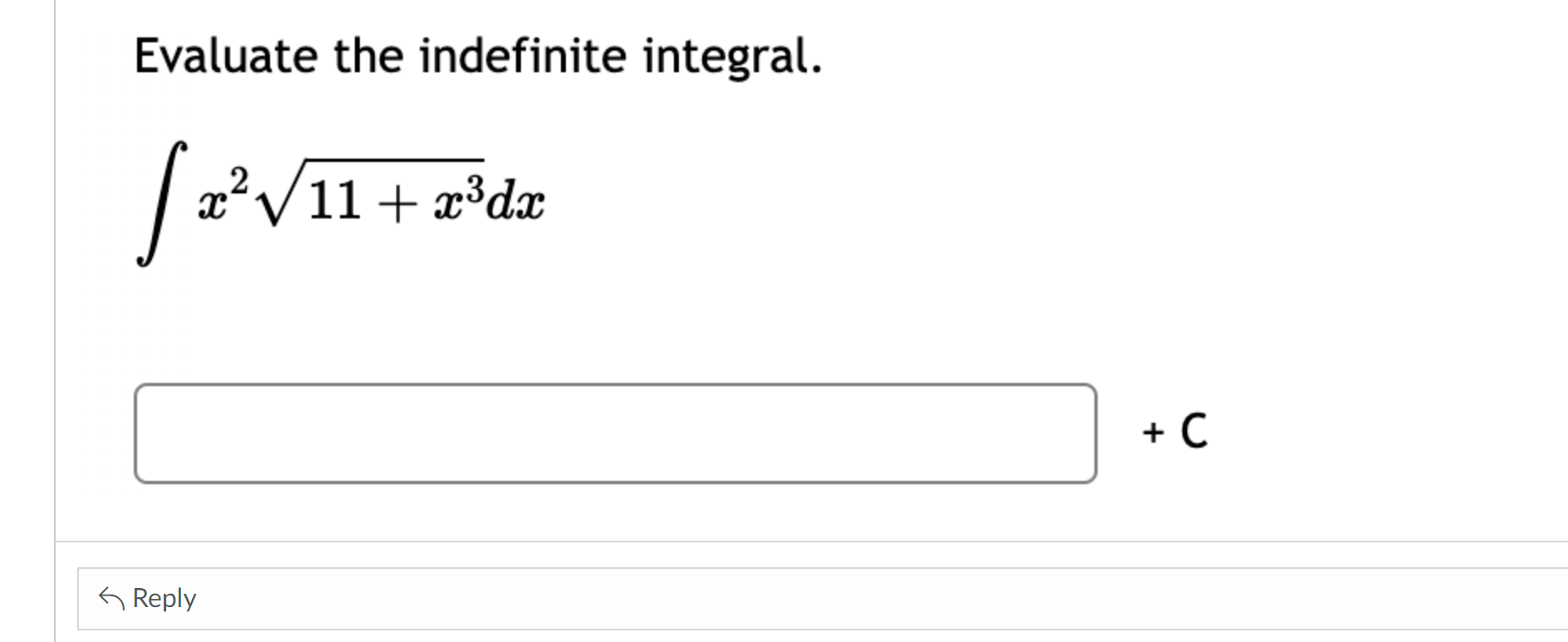Select the curved back-arrow beside Reply

coord(112,596)
